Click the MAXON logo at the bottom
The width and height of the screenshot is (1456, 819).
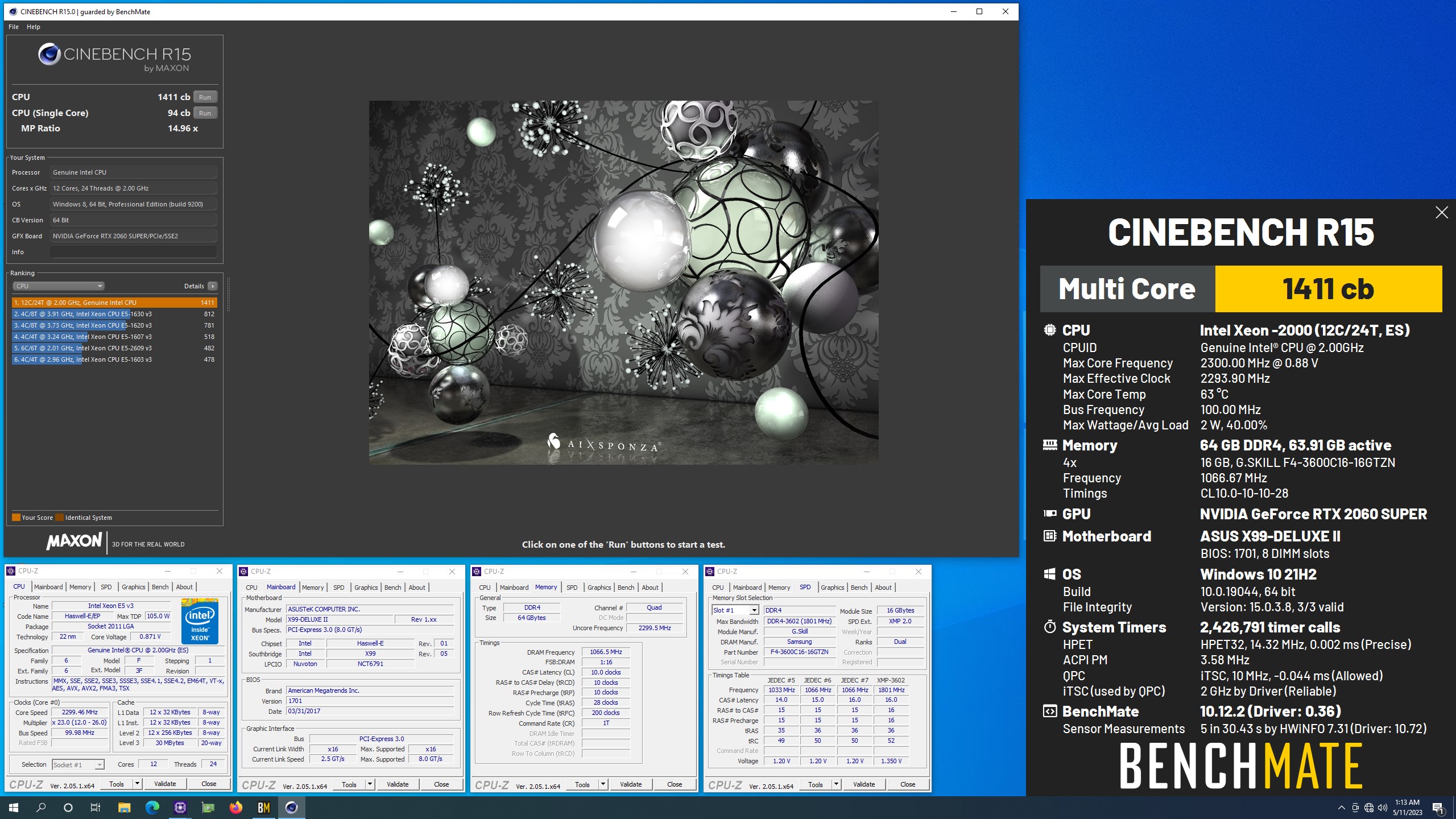[75, 541]
